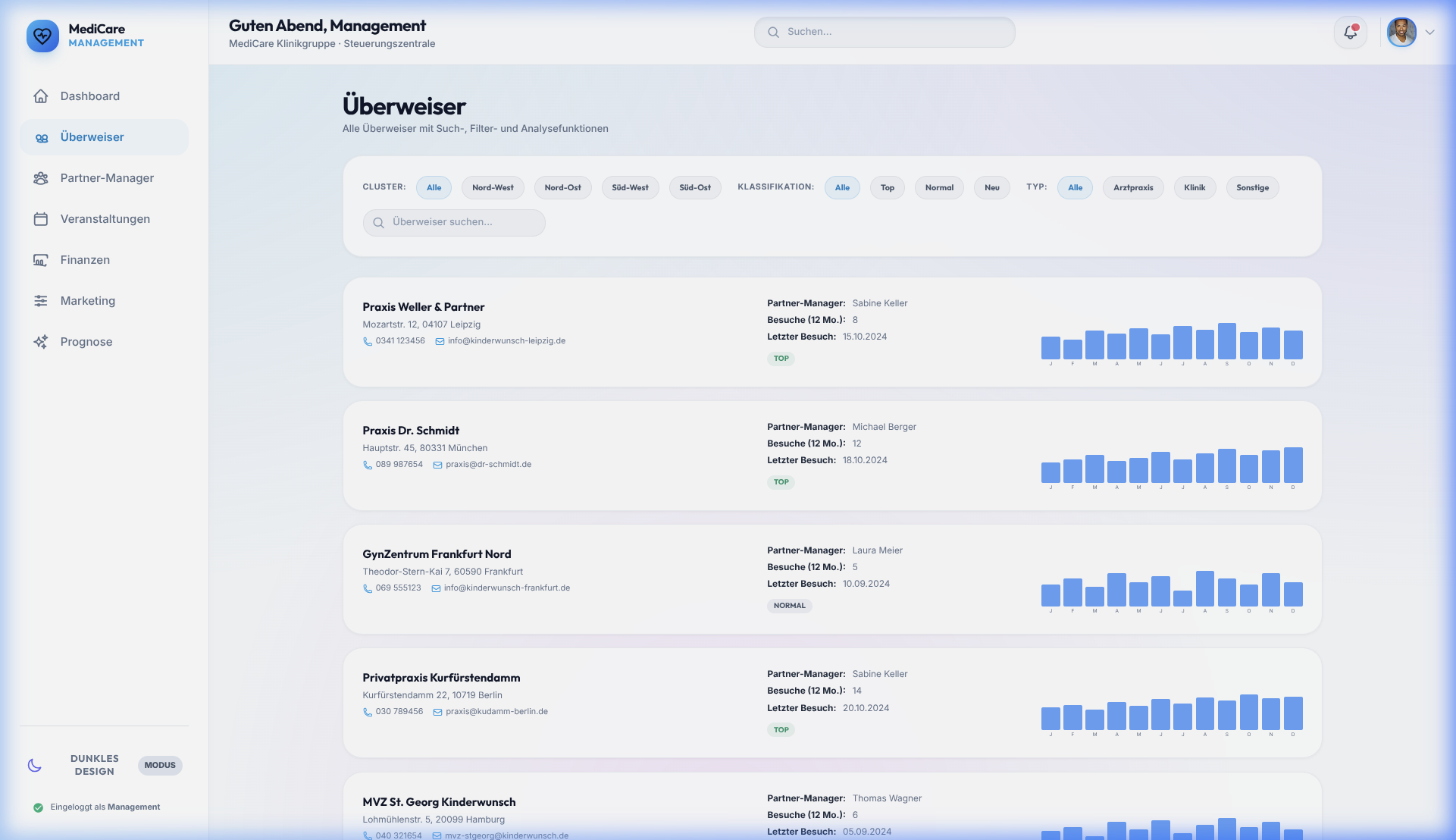Open the notifications bell
The height and width of the screenshot is (840, 1456).
1350,32
